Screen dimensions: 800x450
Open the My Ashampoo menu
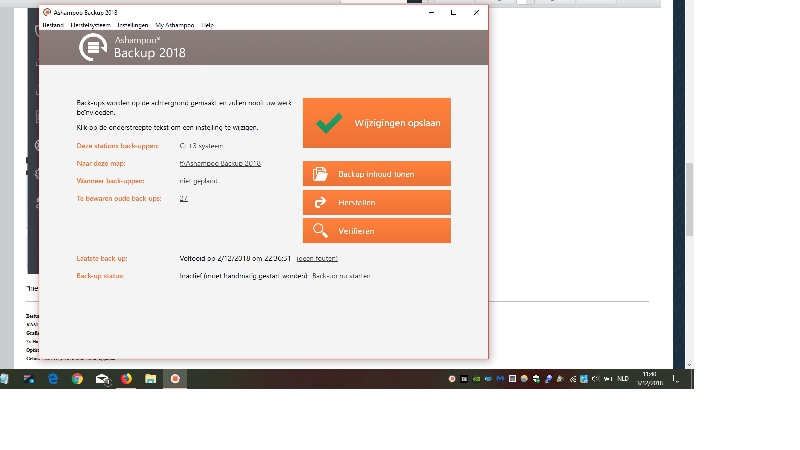click(x=174, y=25)
